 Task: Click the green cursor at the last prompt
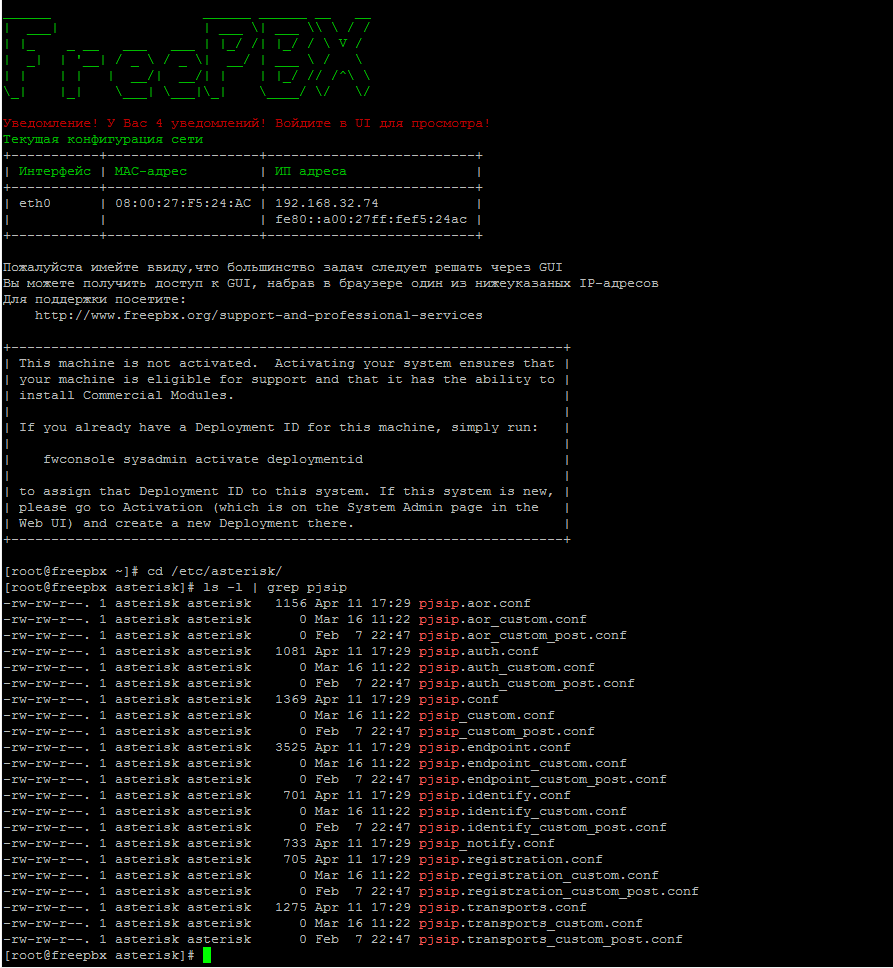click(207, 956)
